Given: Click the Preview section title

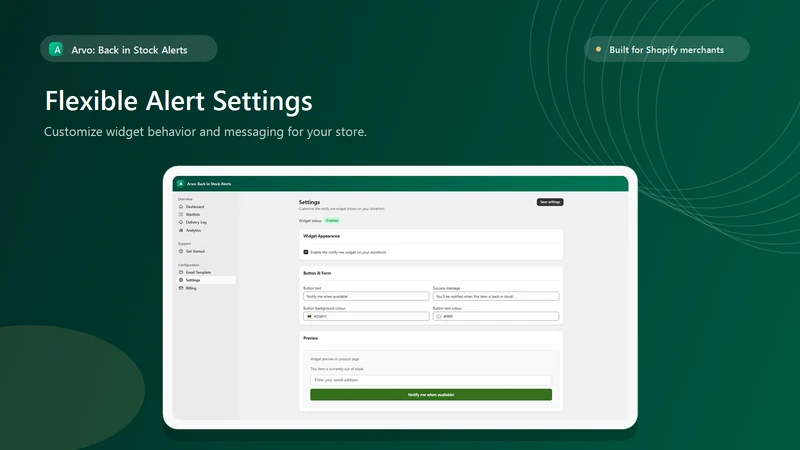Looking at the screenshot, I should tap(310, 338).
